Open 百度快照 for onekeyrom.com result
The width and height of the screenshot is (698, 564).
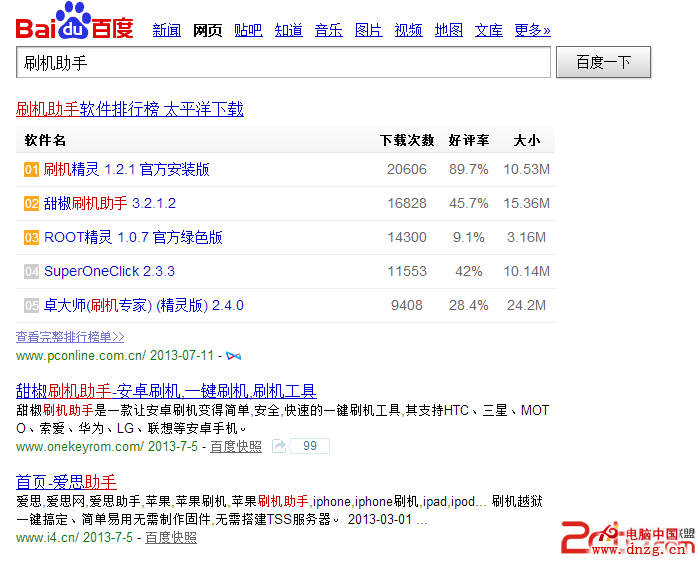tap(235, 446)
